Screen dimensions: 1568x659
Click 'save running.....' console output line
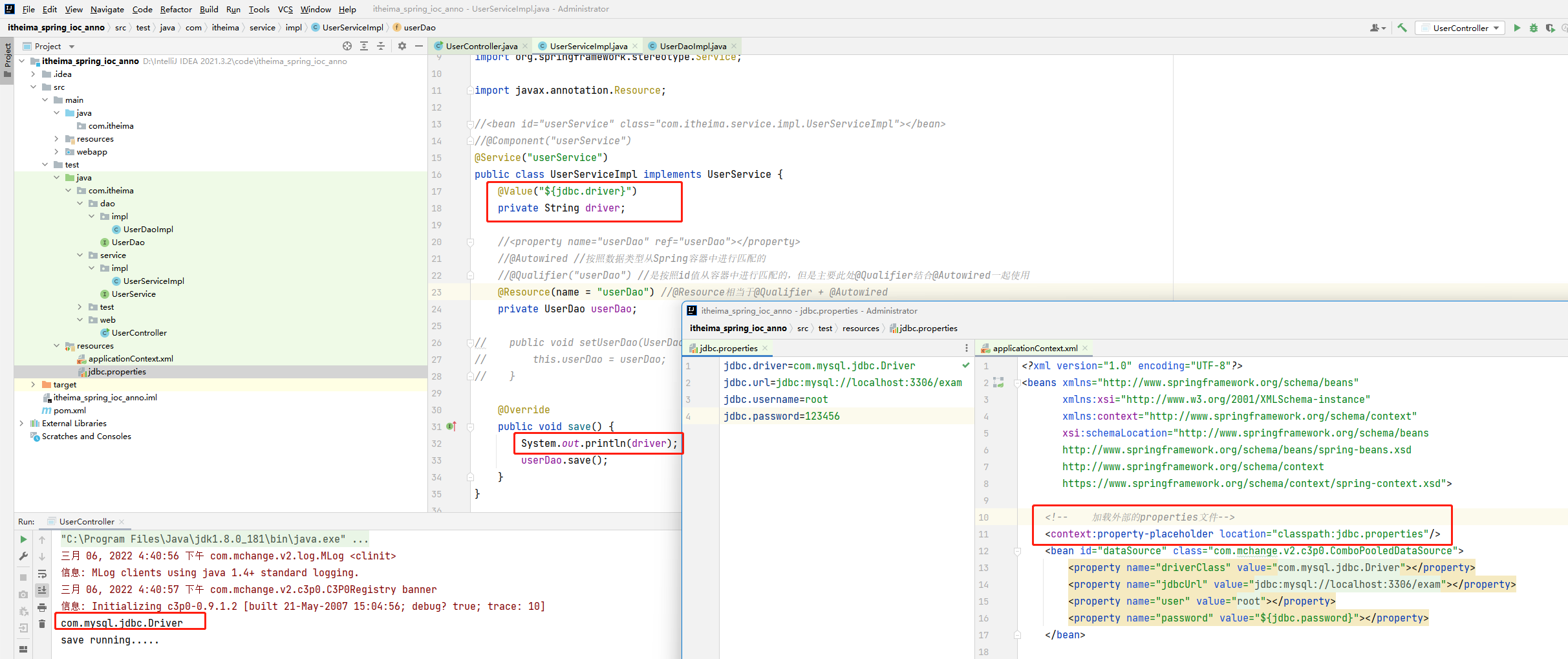[x=110, y=640]
